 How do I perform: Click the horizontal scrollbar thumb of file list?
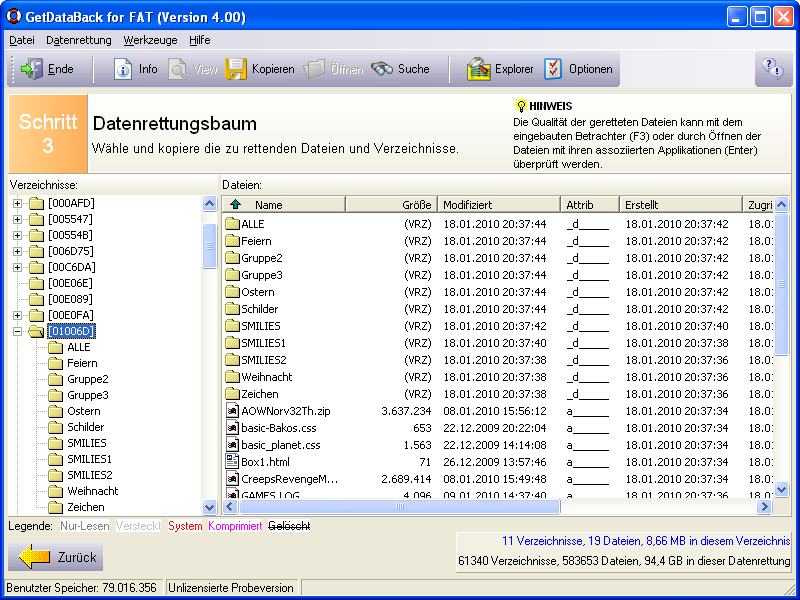pos(399,507)
